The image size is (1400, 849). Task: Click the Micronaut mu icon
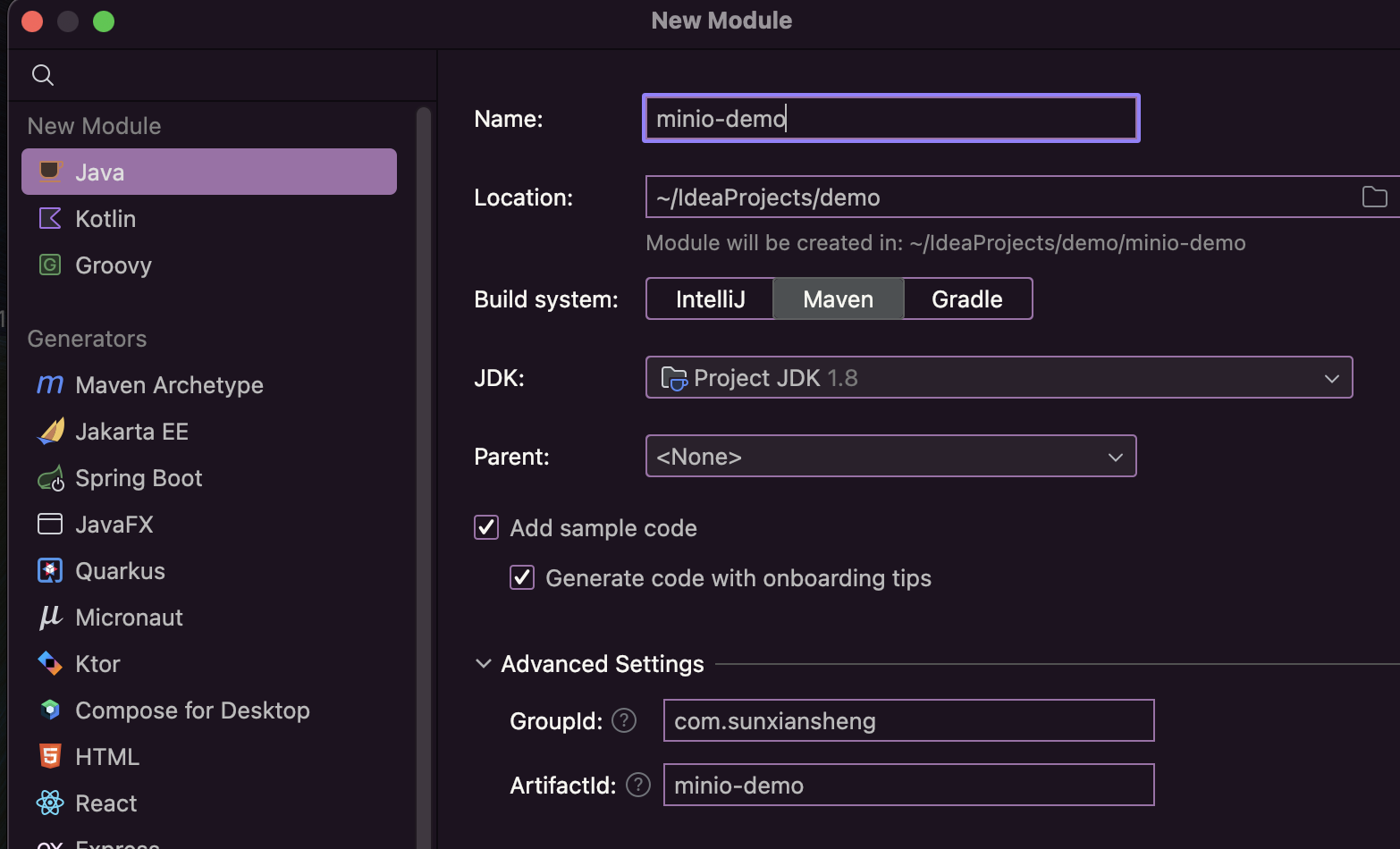point(50,617)
